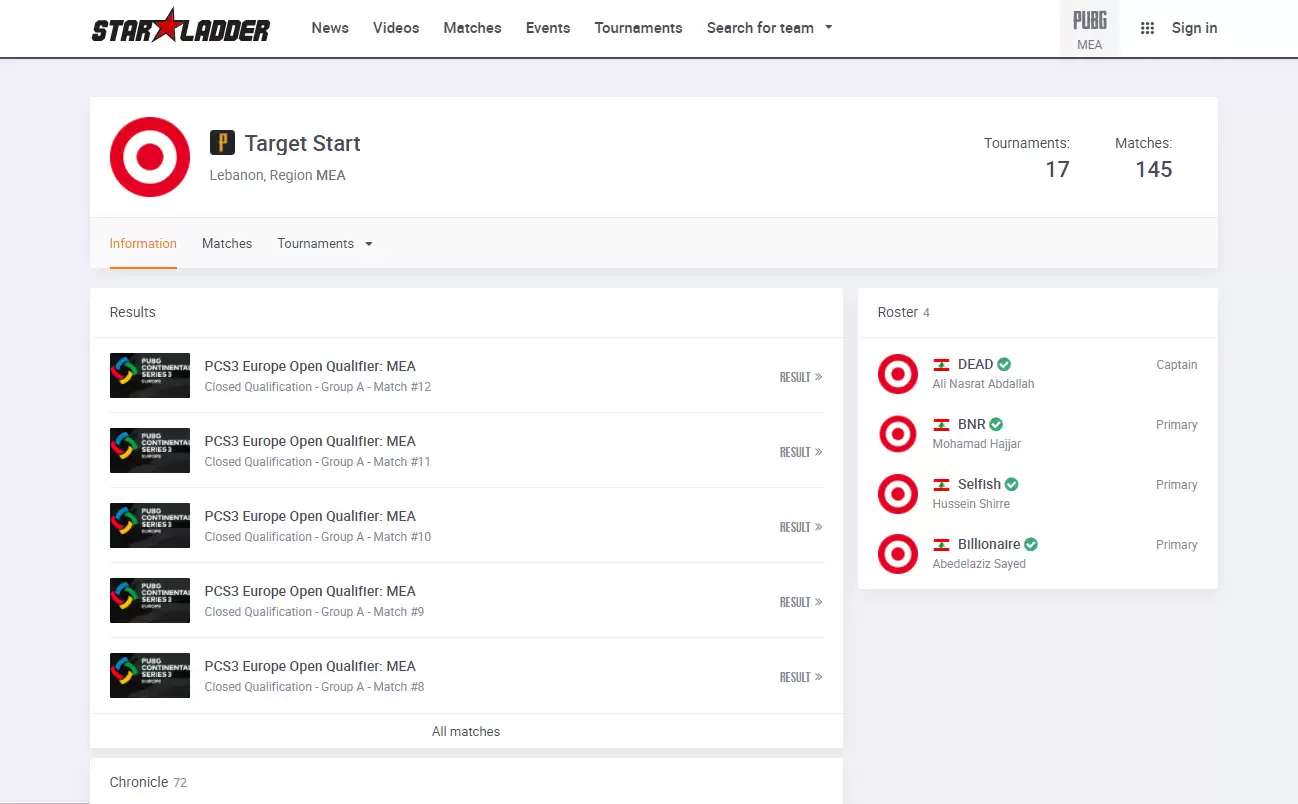Click the Target Start team logo
The image size is (1298, 804).
click(x=150, y=157)
